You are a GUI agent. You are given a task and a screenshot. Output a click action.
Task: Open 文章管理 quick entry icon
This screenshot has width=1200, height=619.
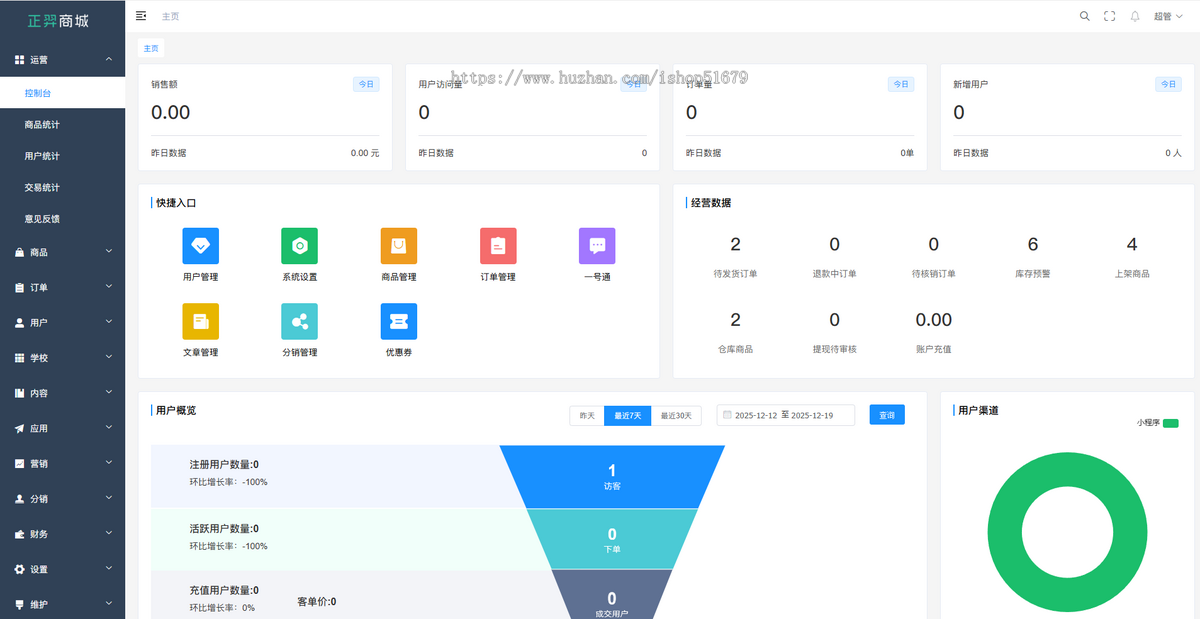click(200, 321)
